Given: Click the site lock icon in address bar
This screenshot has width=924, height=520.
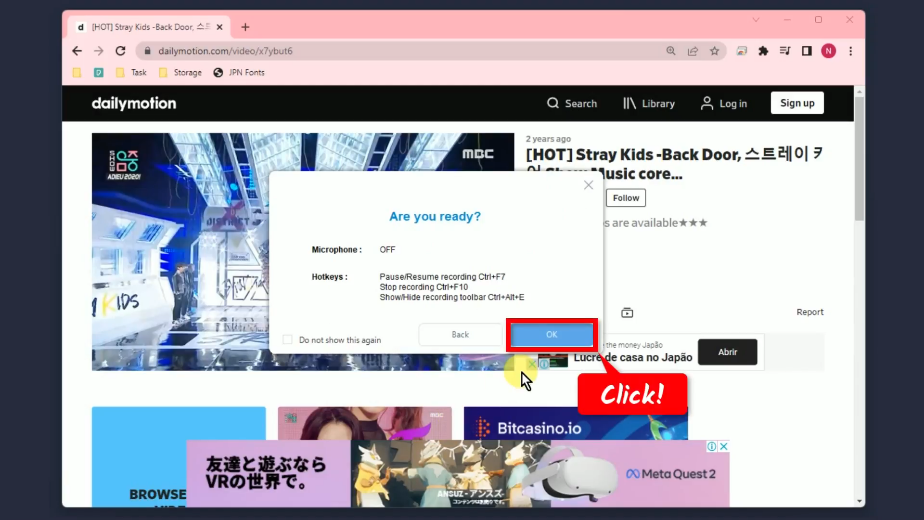Looking at the screenshot, I should (147, 51).
